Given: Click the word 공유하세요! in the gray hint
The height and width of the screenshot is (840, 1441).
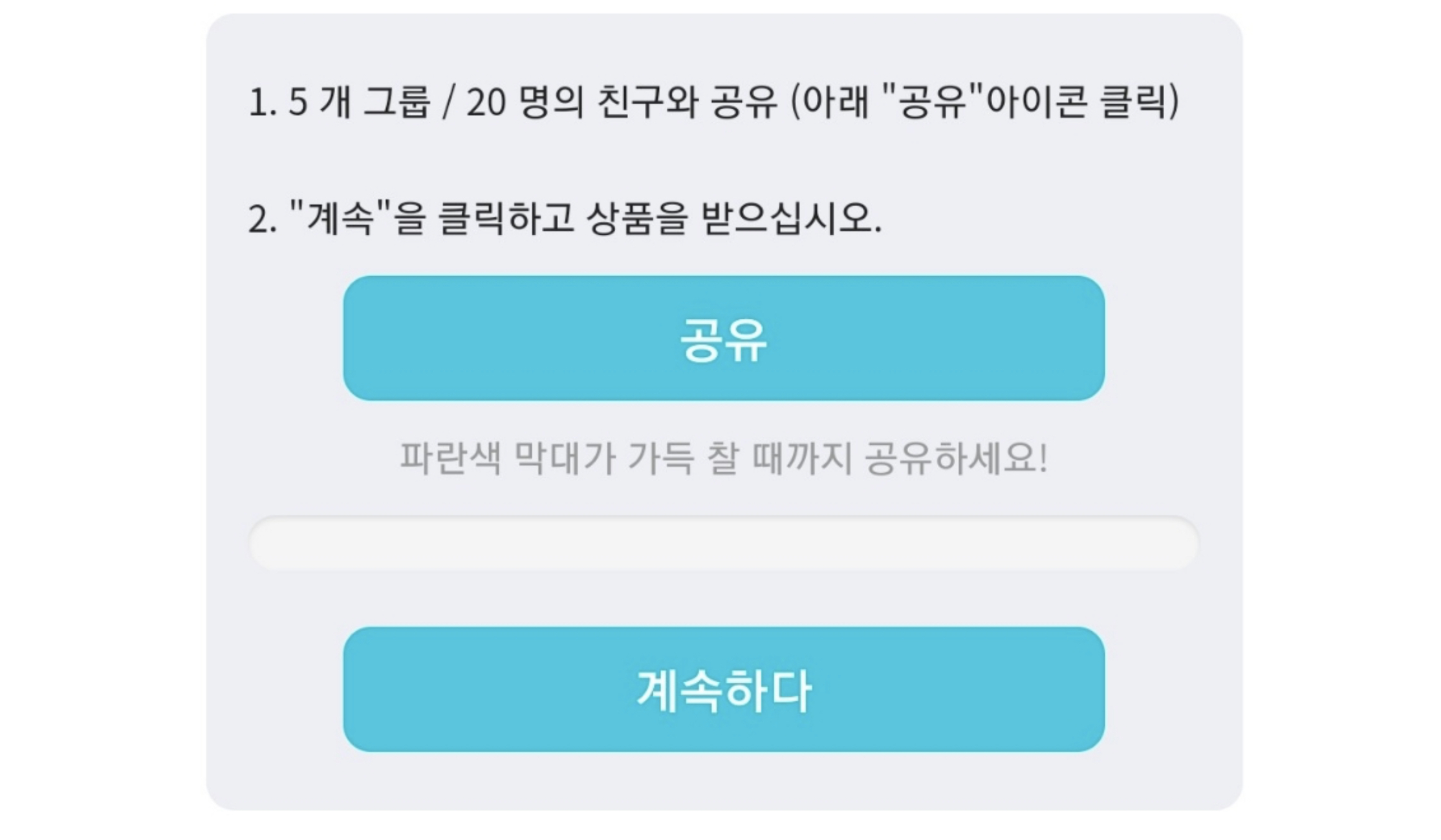Looking at the screenshot, I should pos(956,458).
